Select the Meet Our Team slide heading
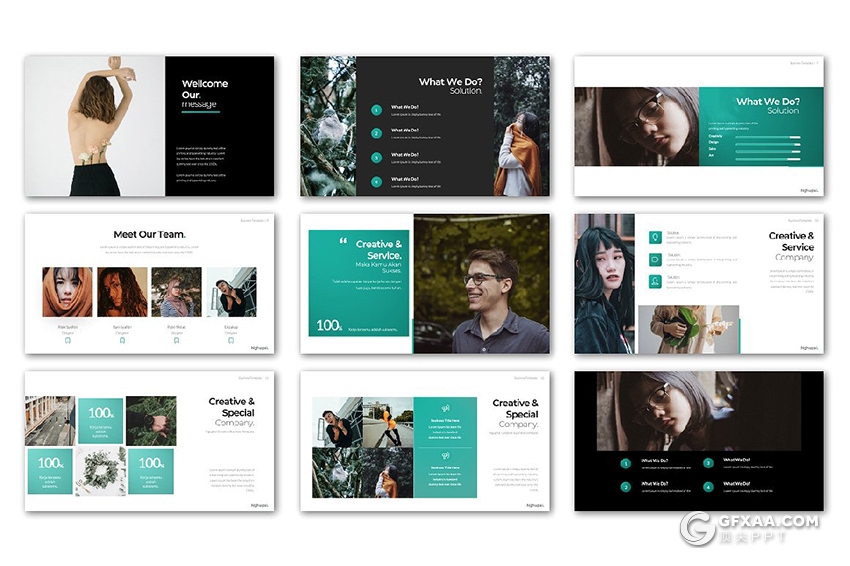 149,235
